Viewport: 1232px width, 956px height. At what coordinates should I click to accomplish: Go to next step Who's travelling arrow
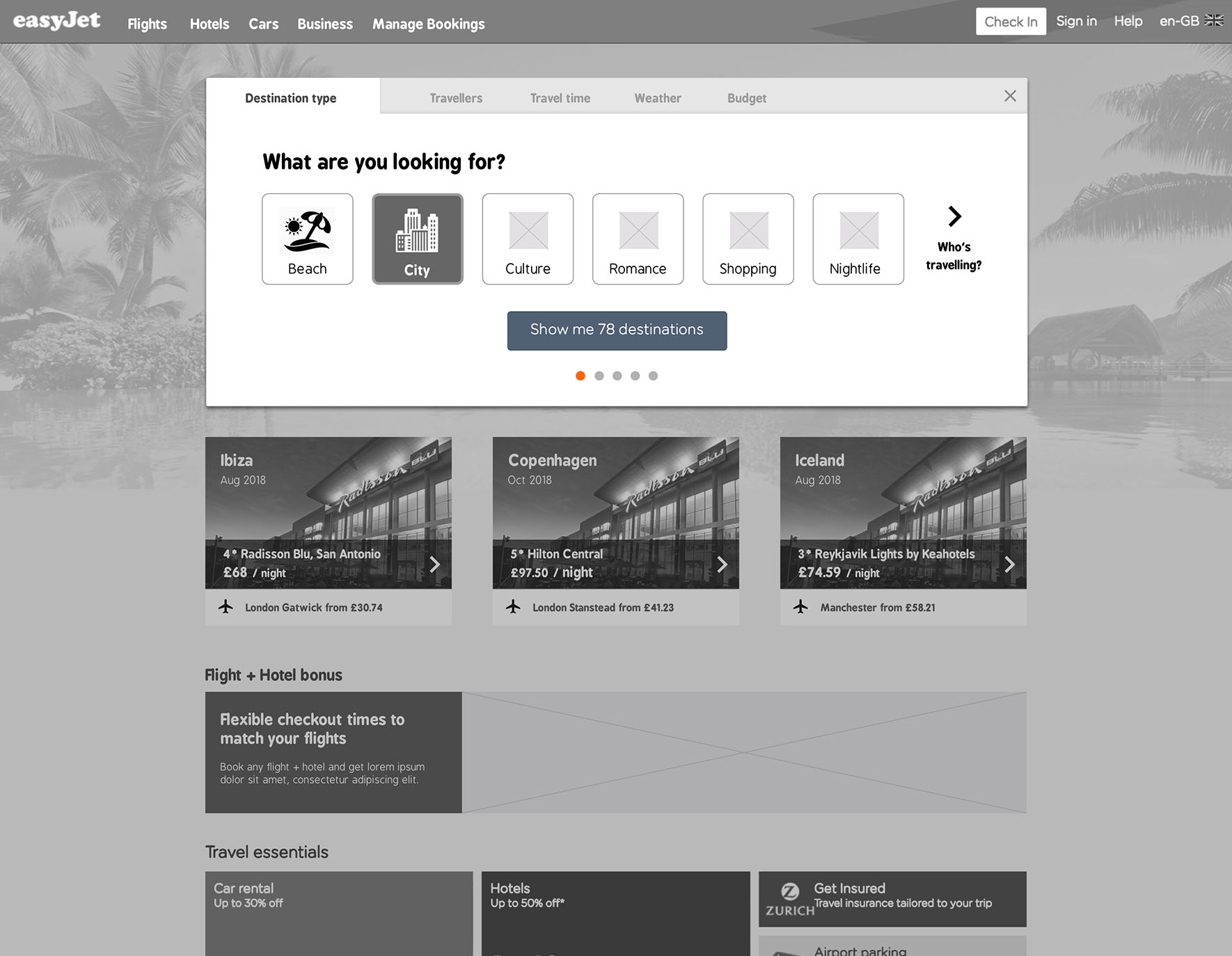point(954,216)
